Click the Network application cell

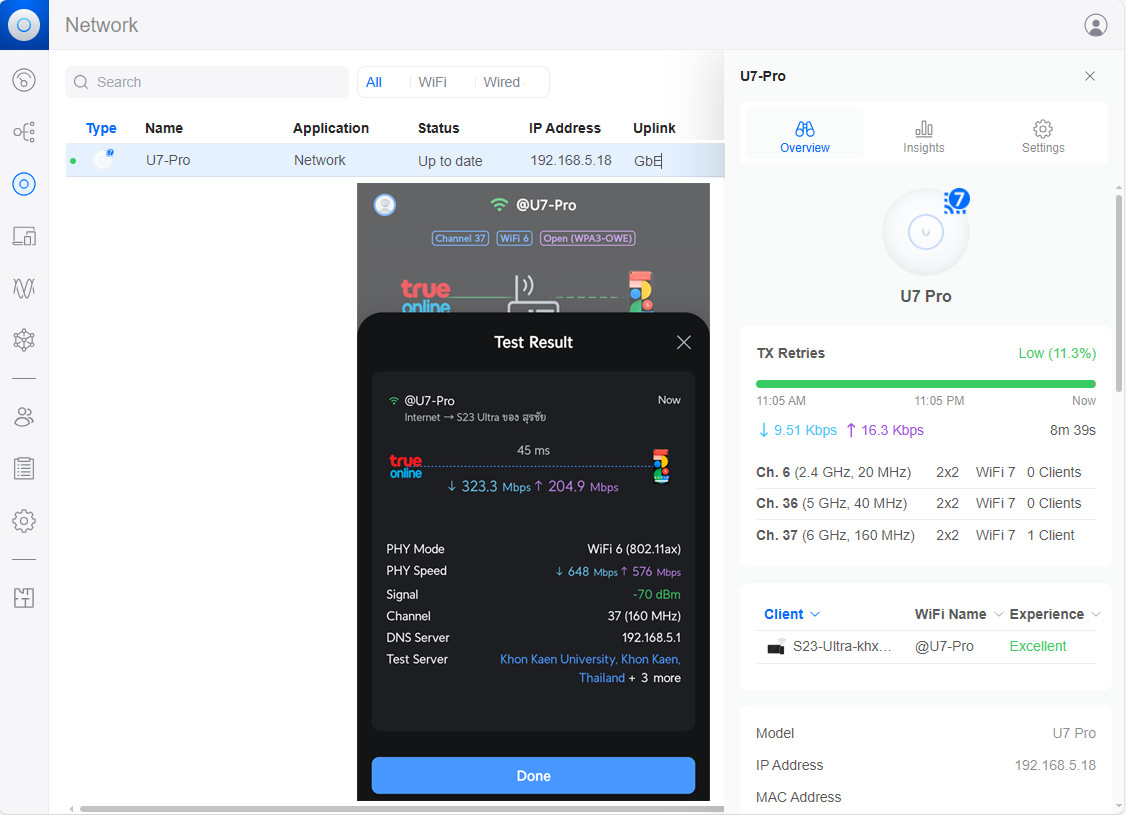(x=320, y=160)
